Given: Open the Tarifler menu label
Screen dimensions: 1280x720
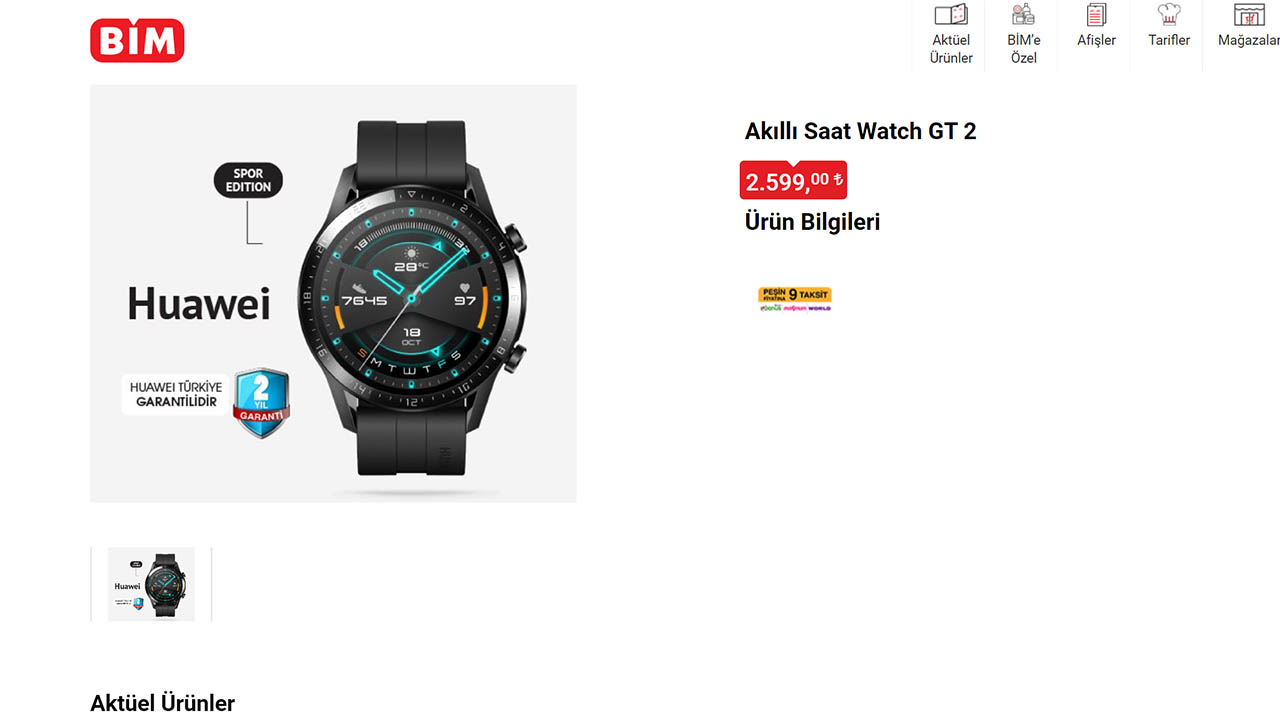Looking at the screenshot, I should coord(1169,40).
